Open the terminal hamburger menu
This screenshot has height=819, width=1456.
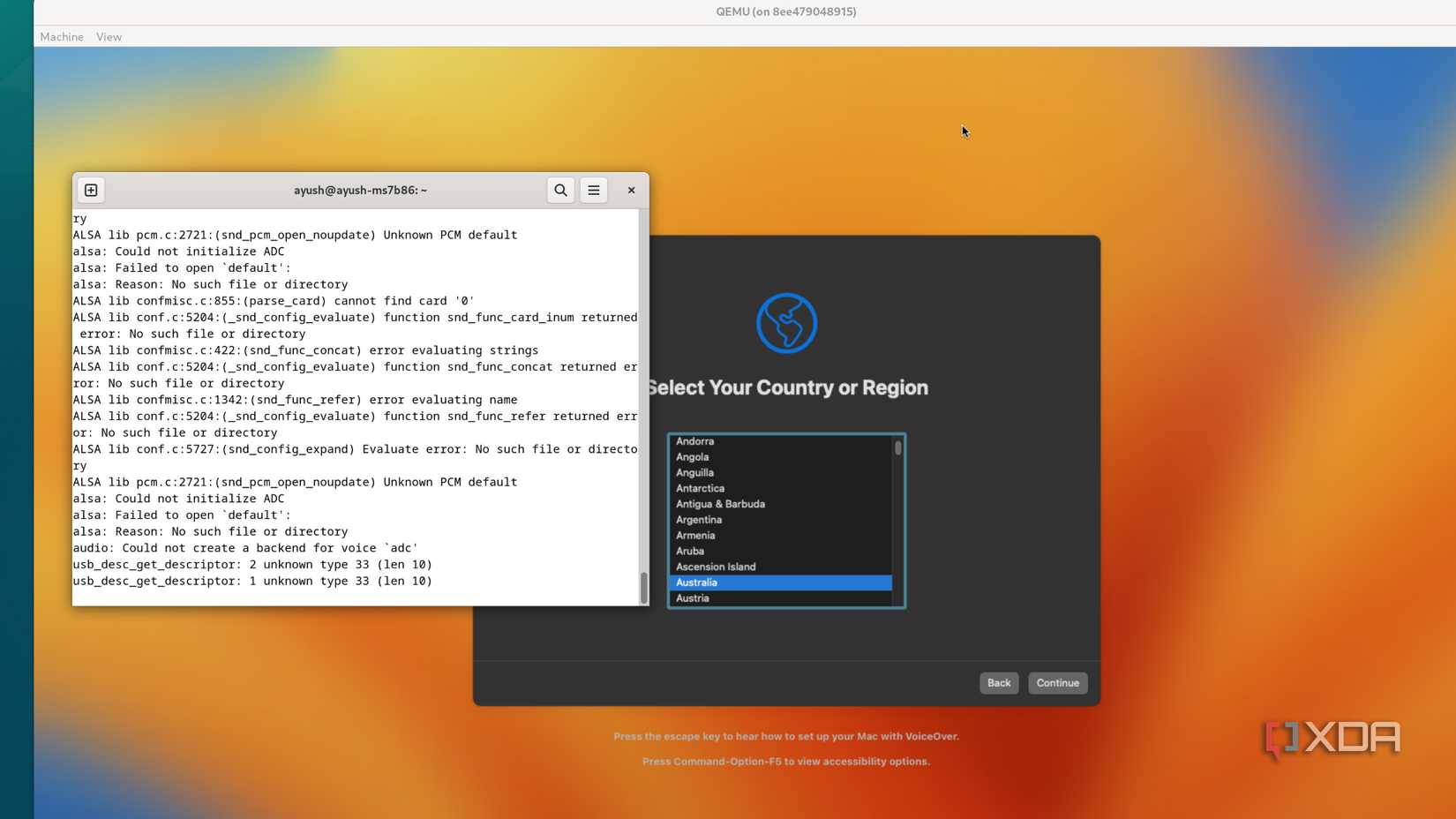(x=593, y=190)
